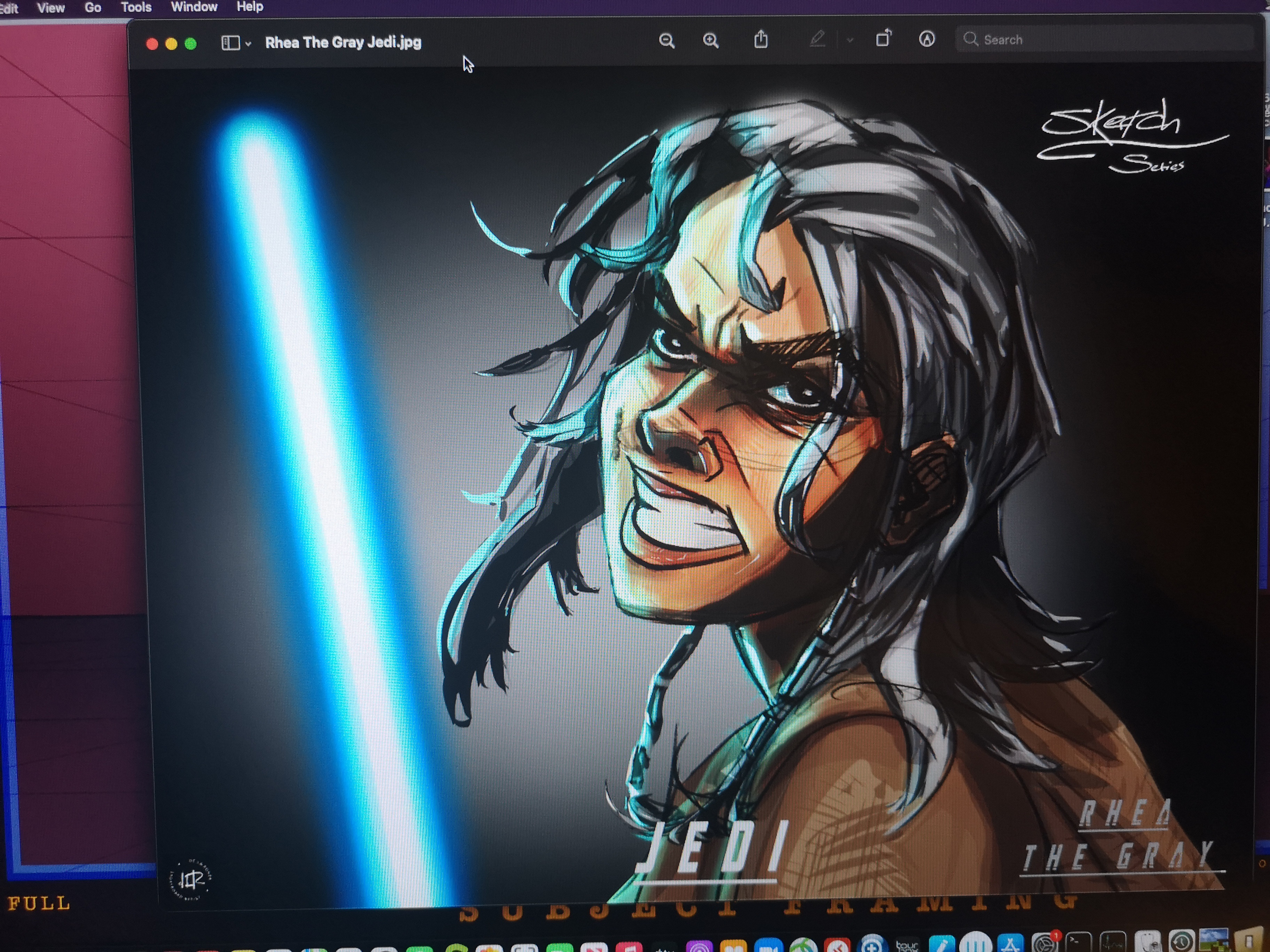Screen dimensions: 1270x952
Task: Open Books app from the Dock
Action: pyautogui.click(x=734, y=946)
